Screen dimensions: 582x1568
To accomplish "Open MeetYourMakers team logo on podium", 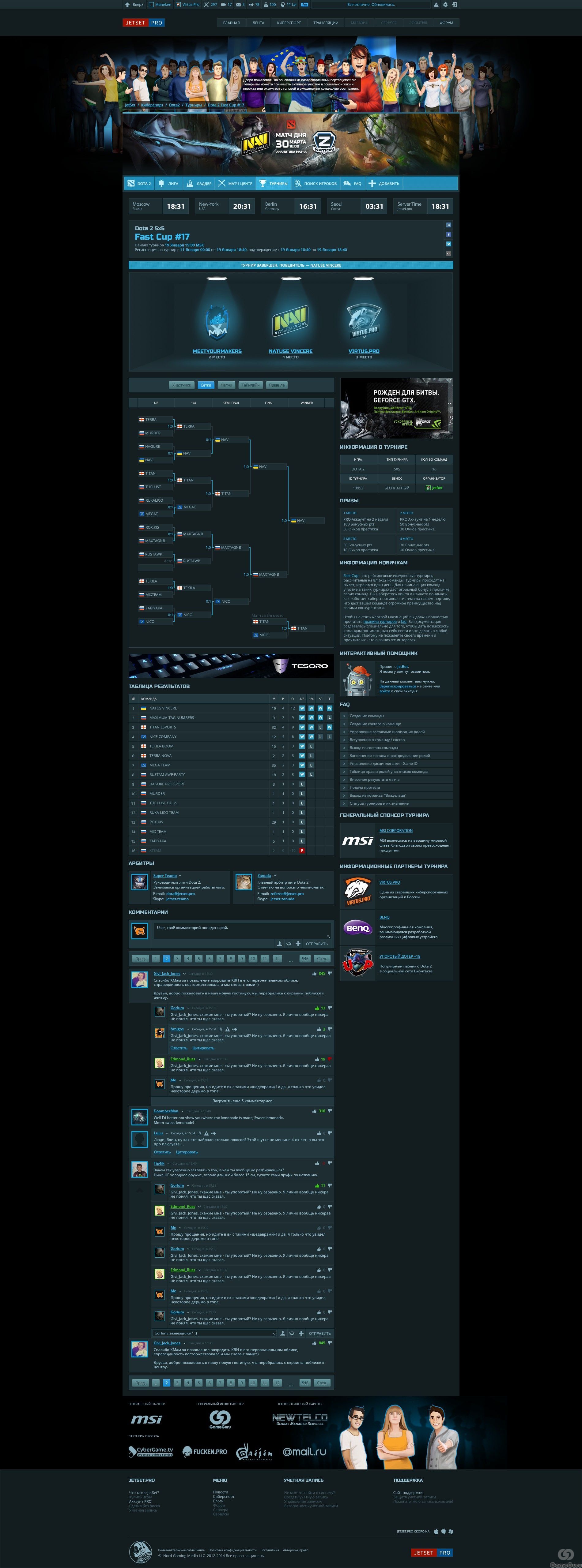I will (x=217, y=323).
